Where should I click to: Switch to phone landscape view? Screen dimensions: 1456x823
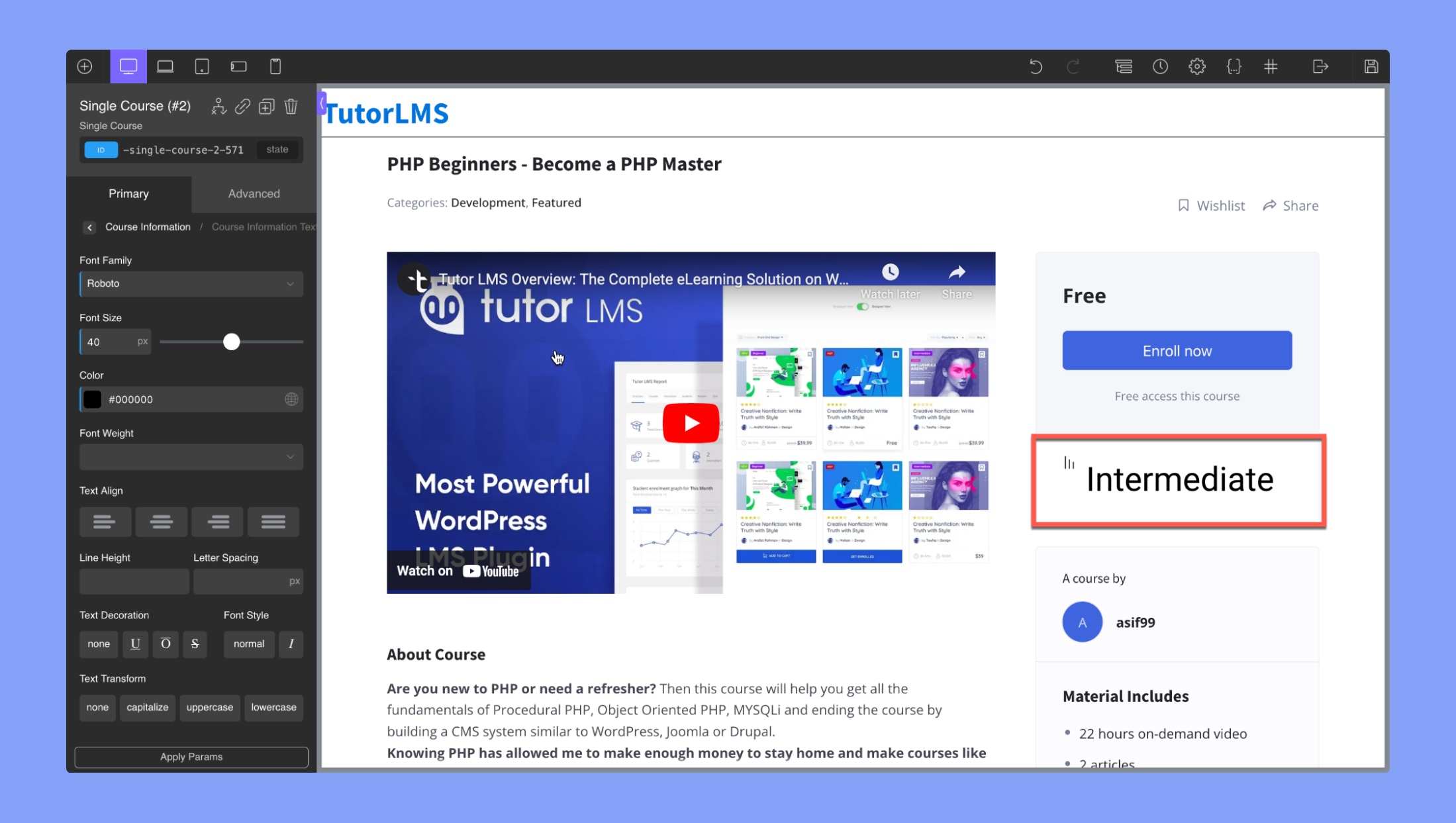click(x=238, y=66)
